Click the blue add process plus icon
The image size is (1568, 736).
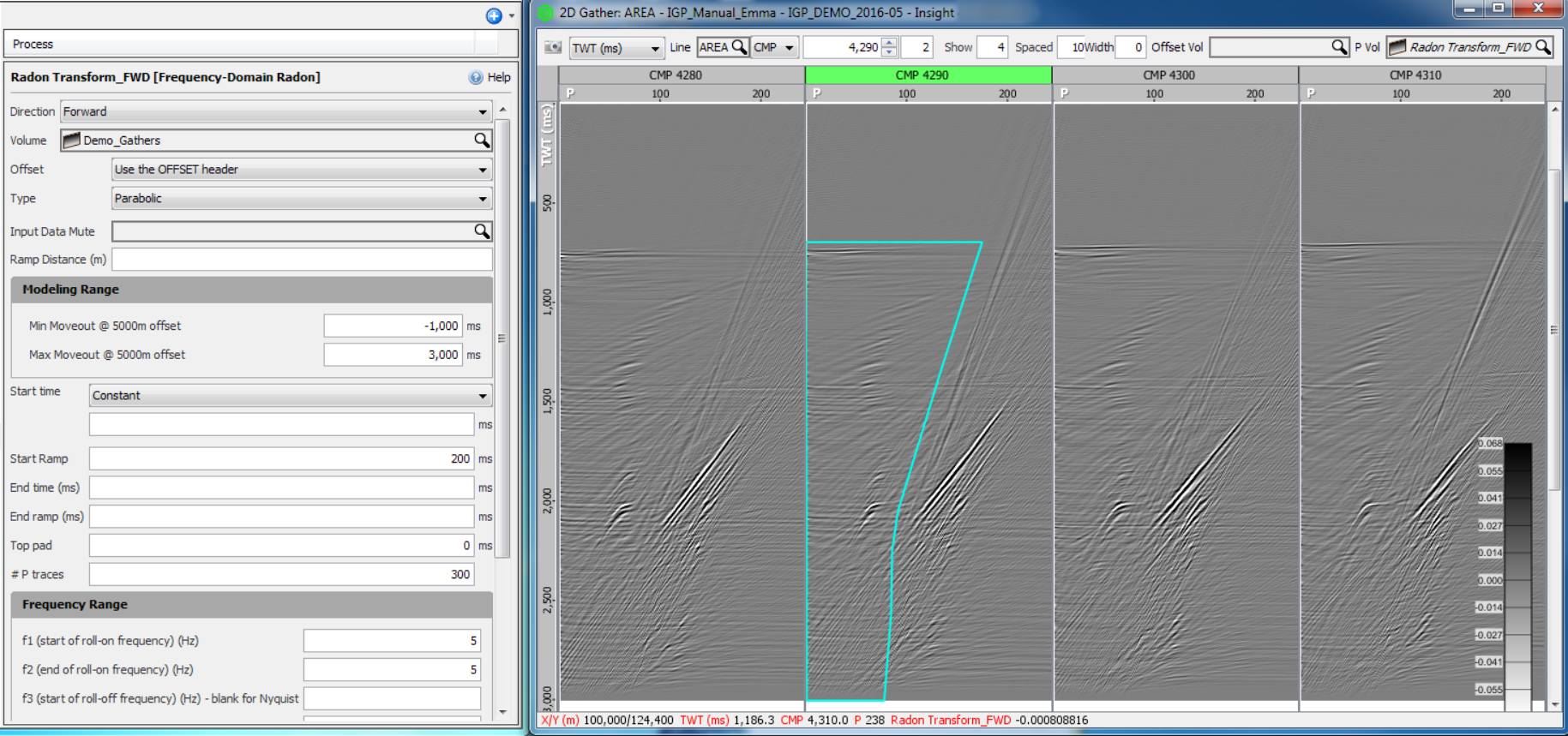[x=494, y=15]
